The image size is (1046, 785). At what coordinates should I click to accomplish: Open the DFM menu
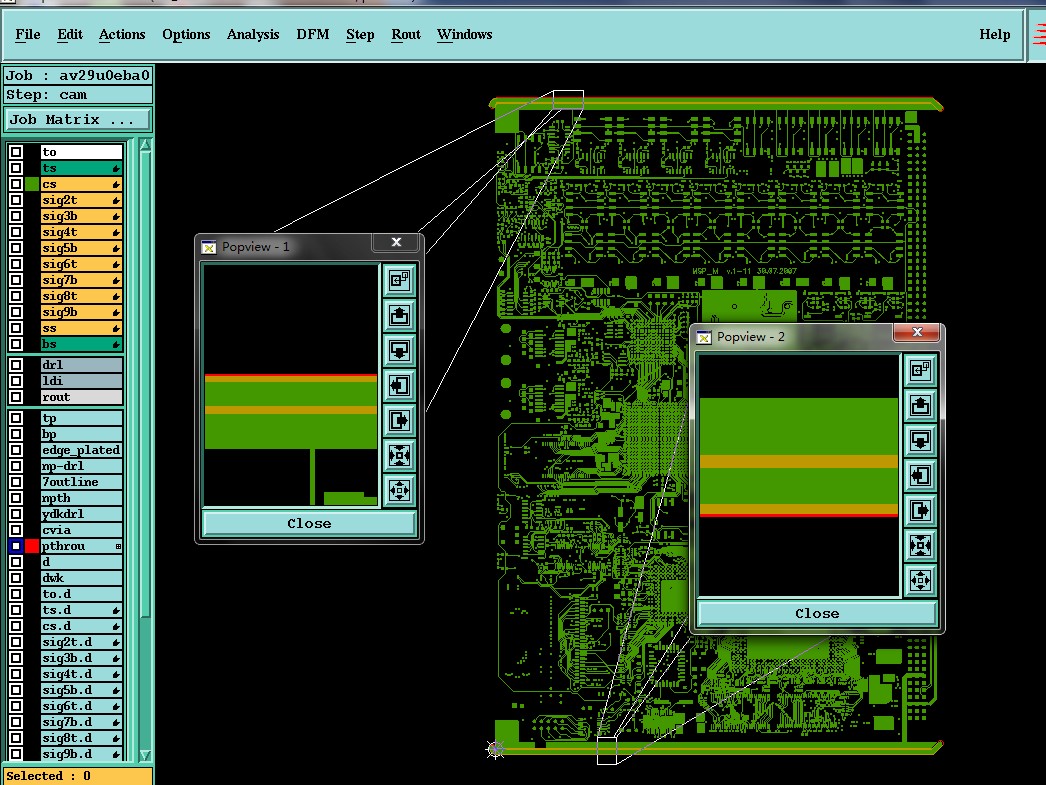tap(313, 35)
